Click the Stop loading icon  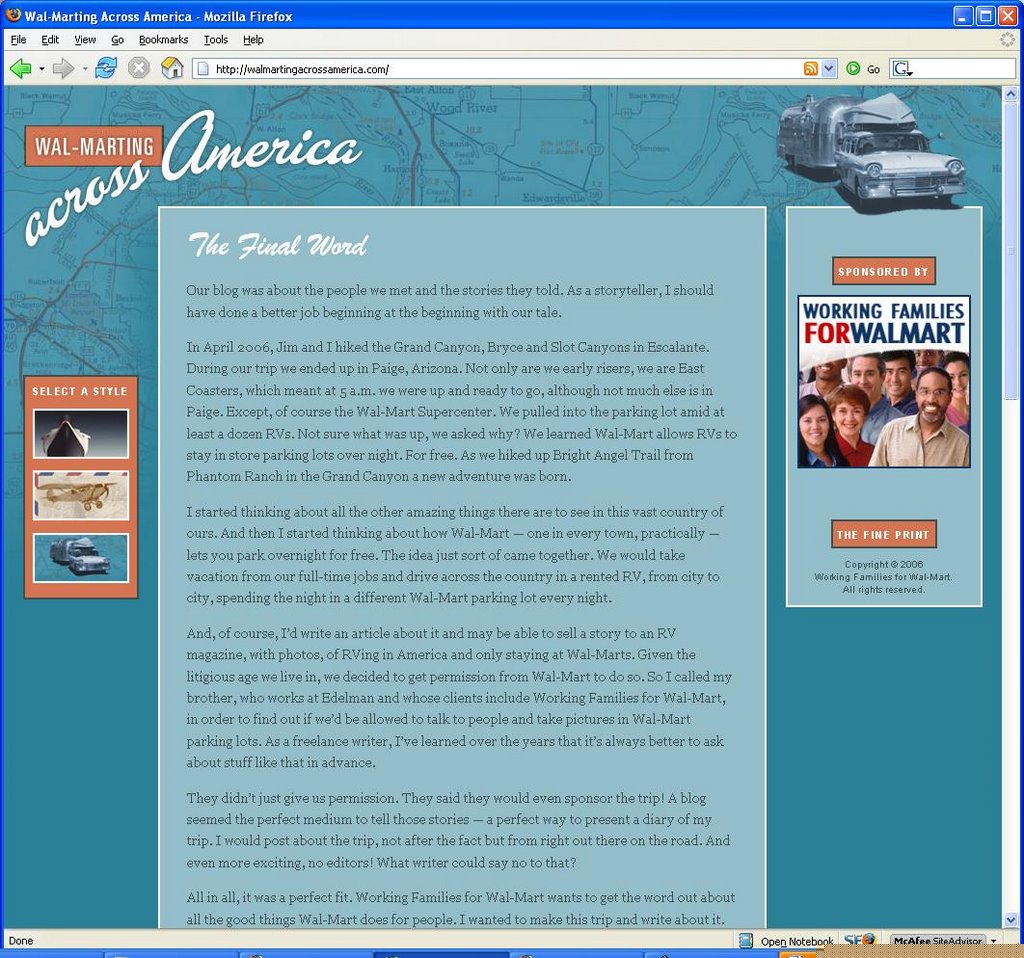(138, 68)
